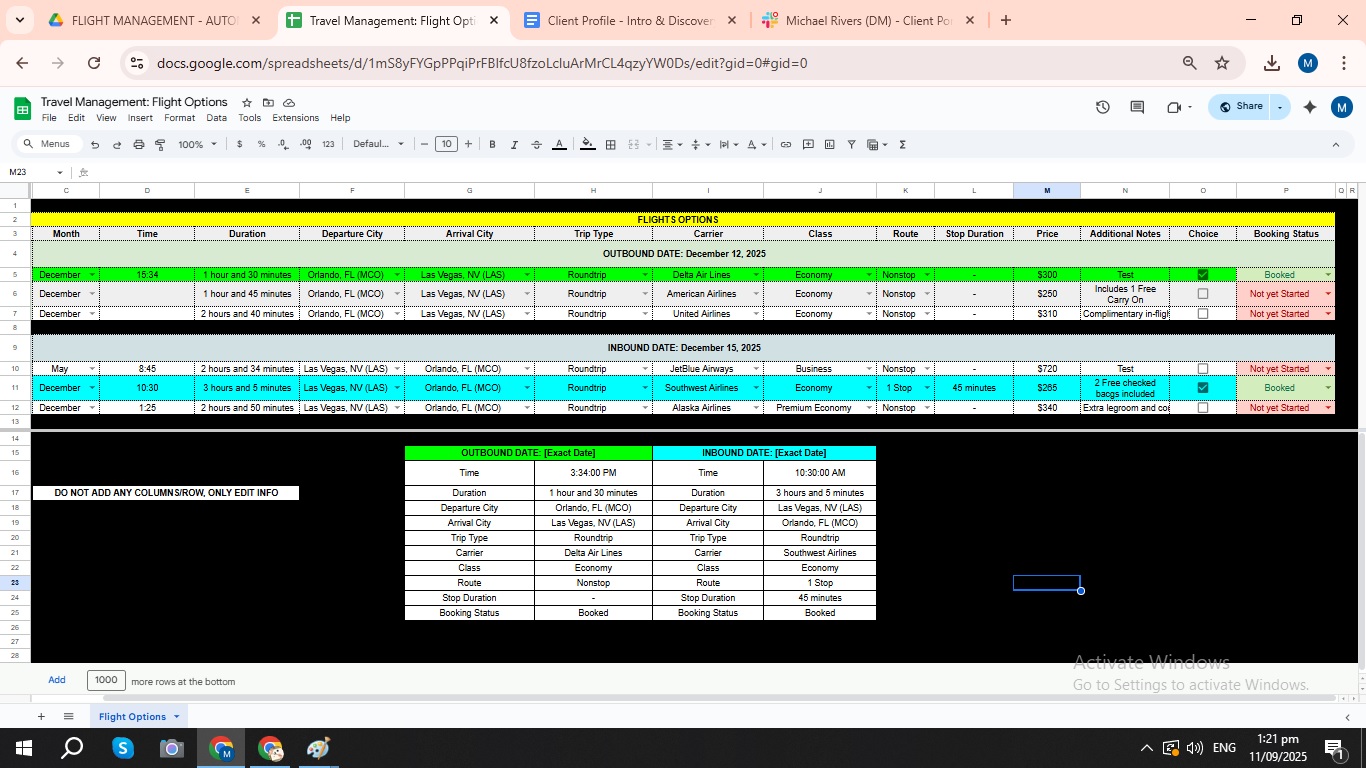Click the Create a filter icon
Screen dimensions: 1366x768
click(852, 145)
